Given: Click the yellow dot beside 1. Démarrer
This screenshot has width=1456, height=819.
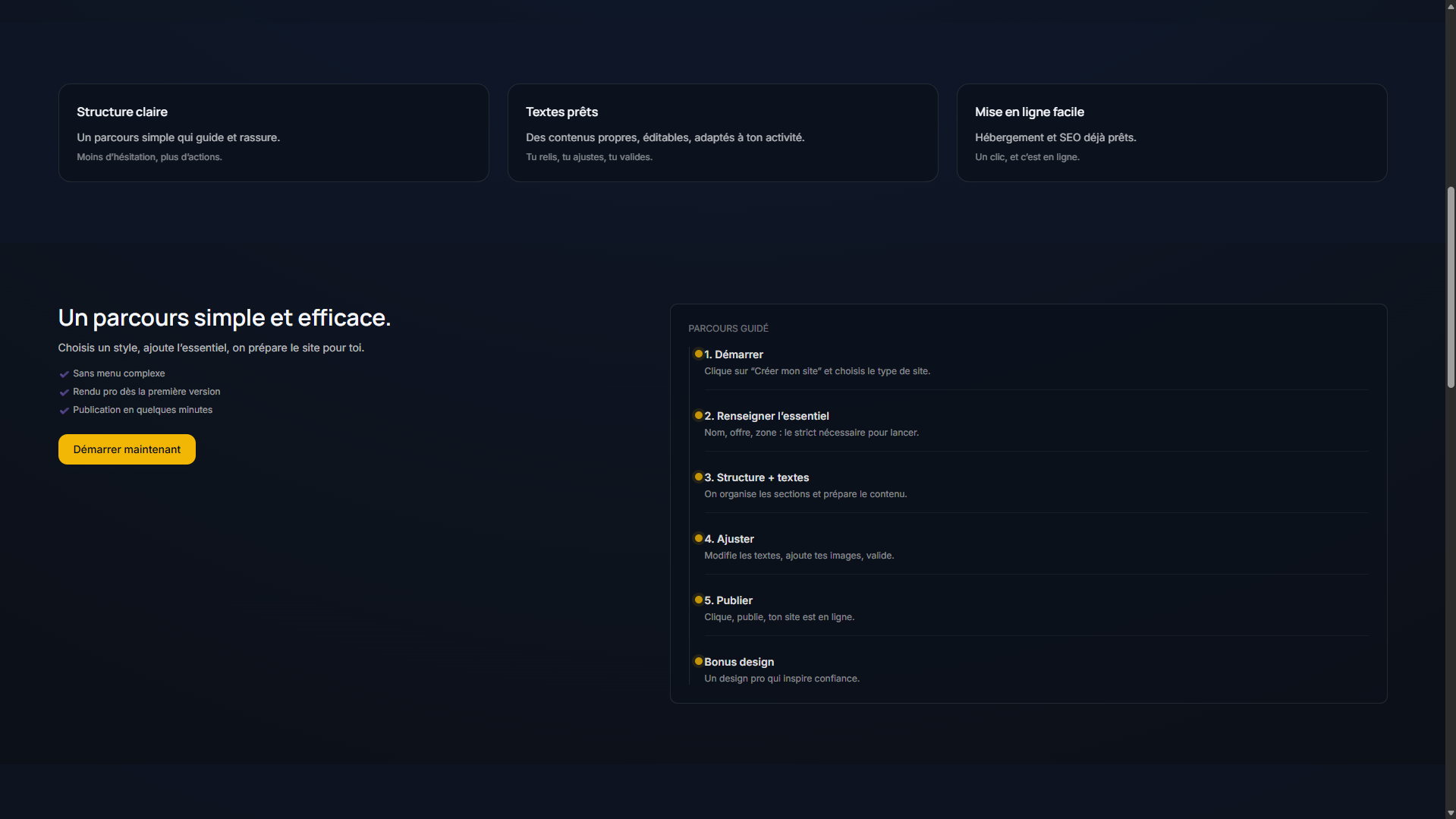Looking at the screenshot, I should 698,354.
